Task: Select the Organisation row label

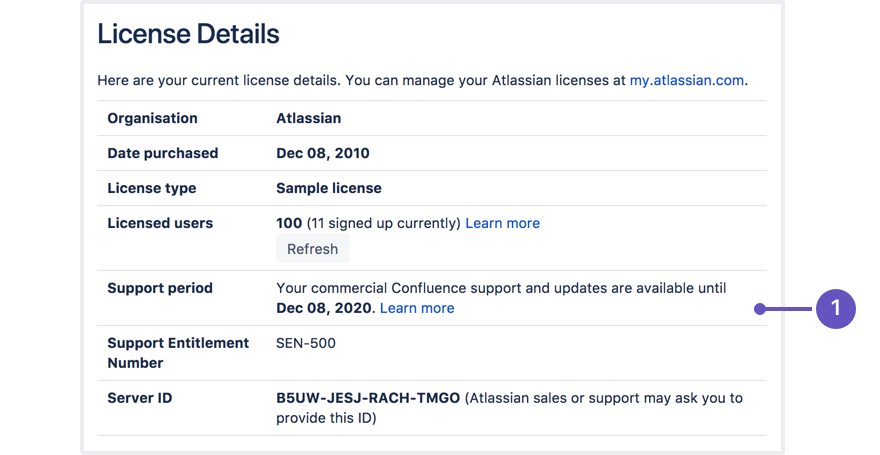Action: click(x=152, y=118)
